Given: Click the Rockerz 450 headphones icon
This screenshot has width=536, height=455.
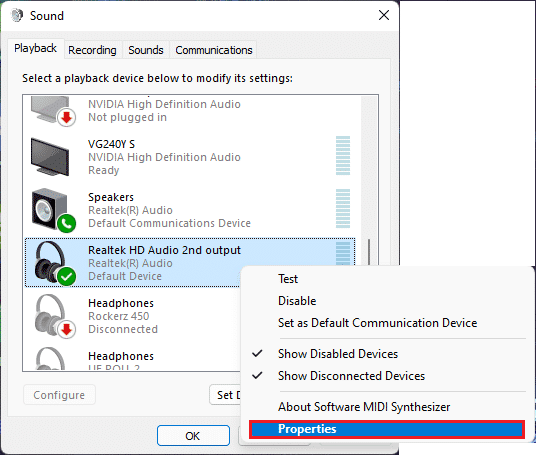Looking at the screenshot, I should click(x=55, y=316).
